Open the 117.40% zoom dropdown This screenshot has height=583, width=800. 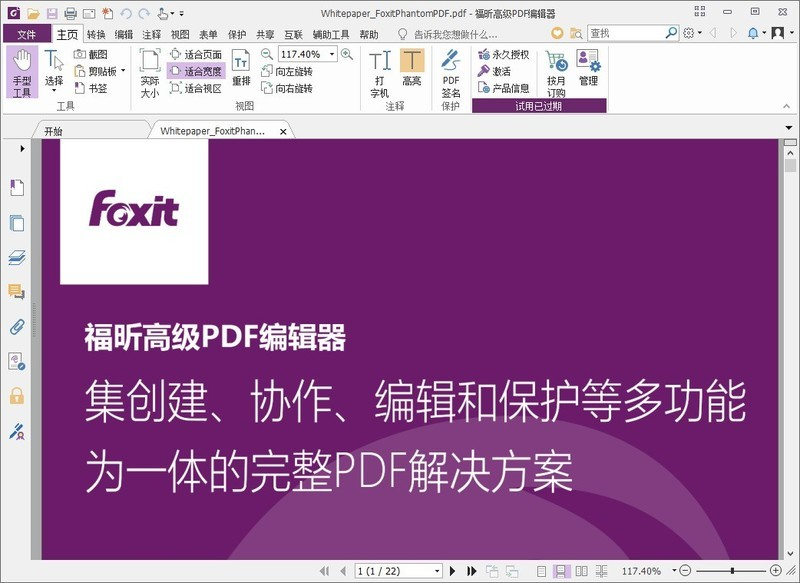[332, 54]
